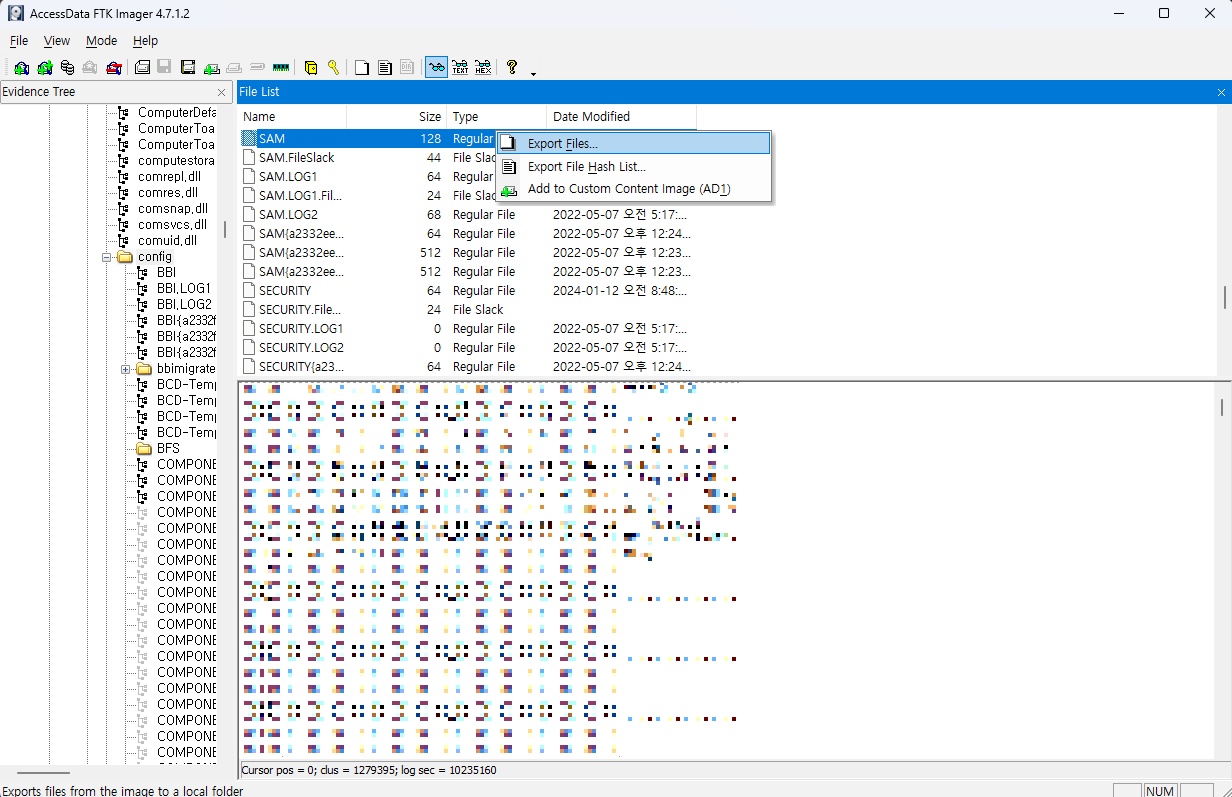Toggle automatic file type view mode glasses
Viewport: 1232px width, 797px height.
[436, 67]
